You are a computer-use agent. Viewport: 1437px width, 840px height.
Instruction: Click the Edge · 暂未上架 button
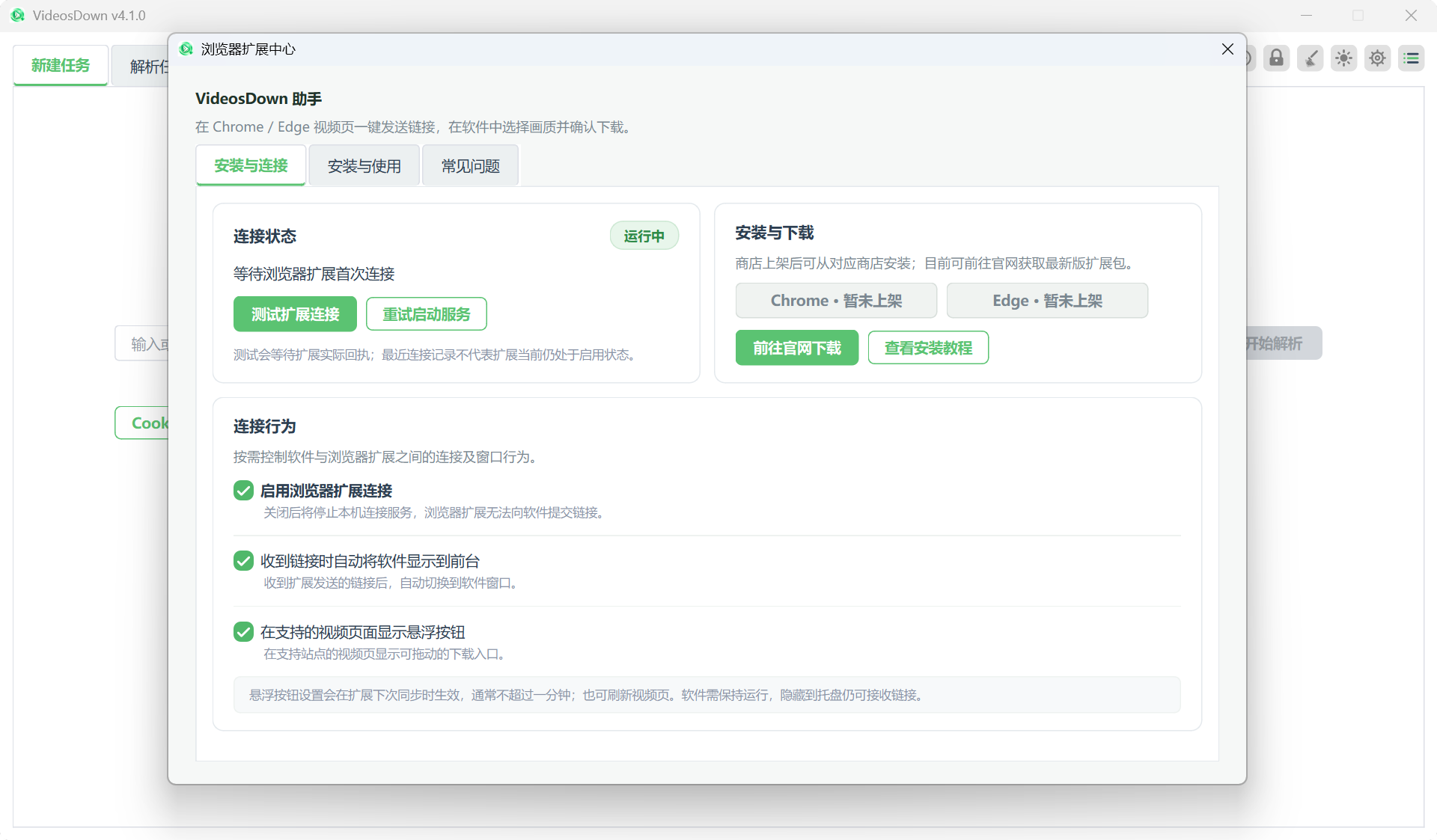tap(1047, 301)
